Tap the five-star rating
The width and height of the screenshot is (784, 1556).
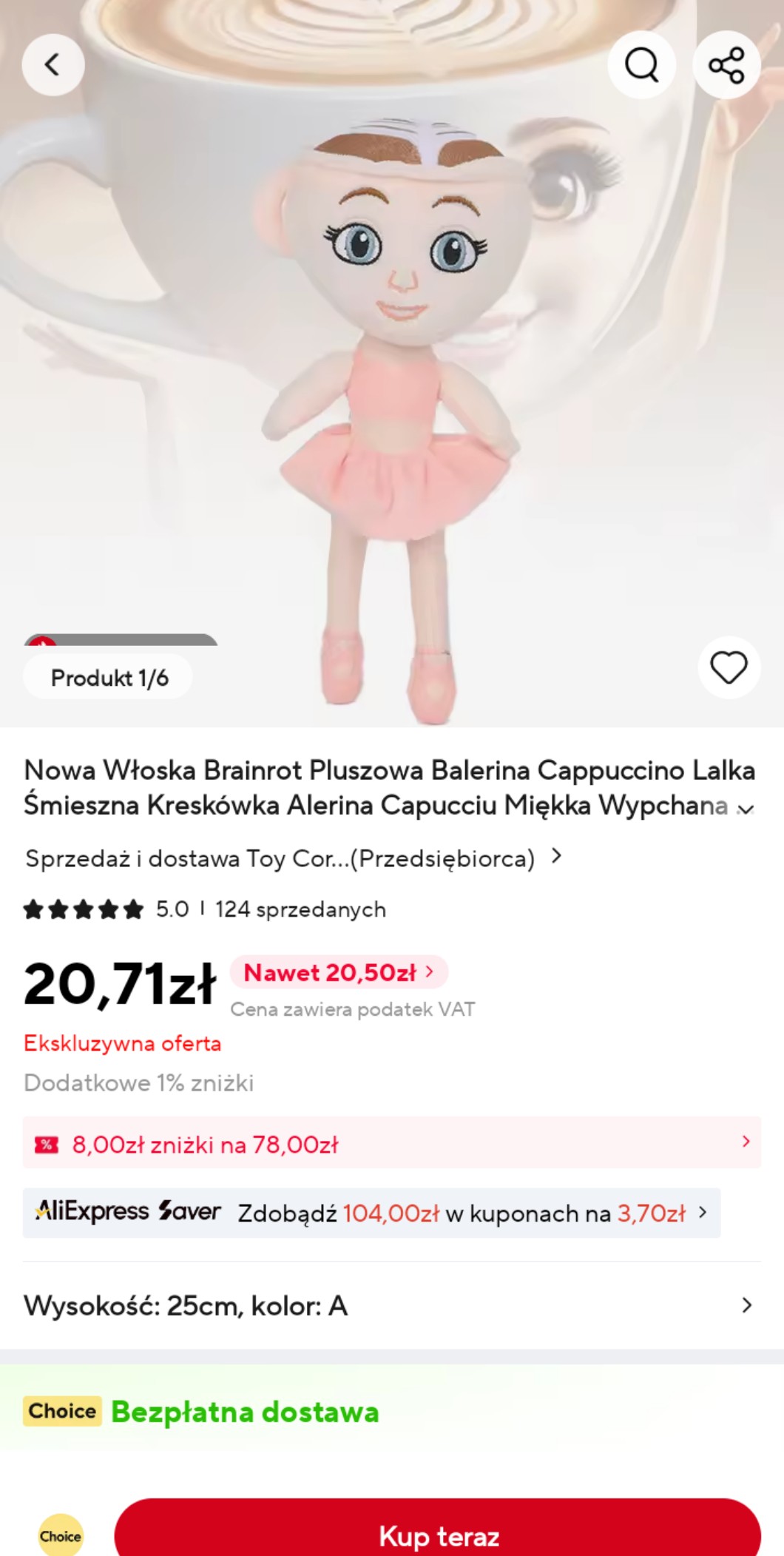[84, 909]
